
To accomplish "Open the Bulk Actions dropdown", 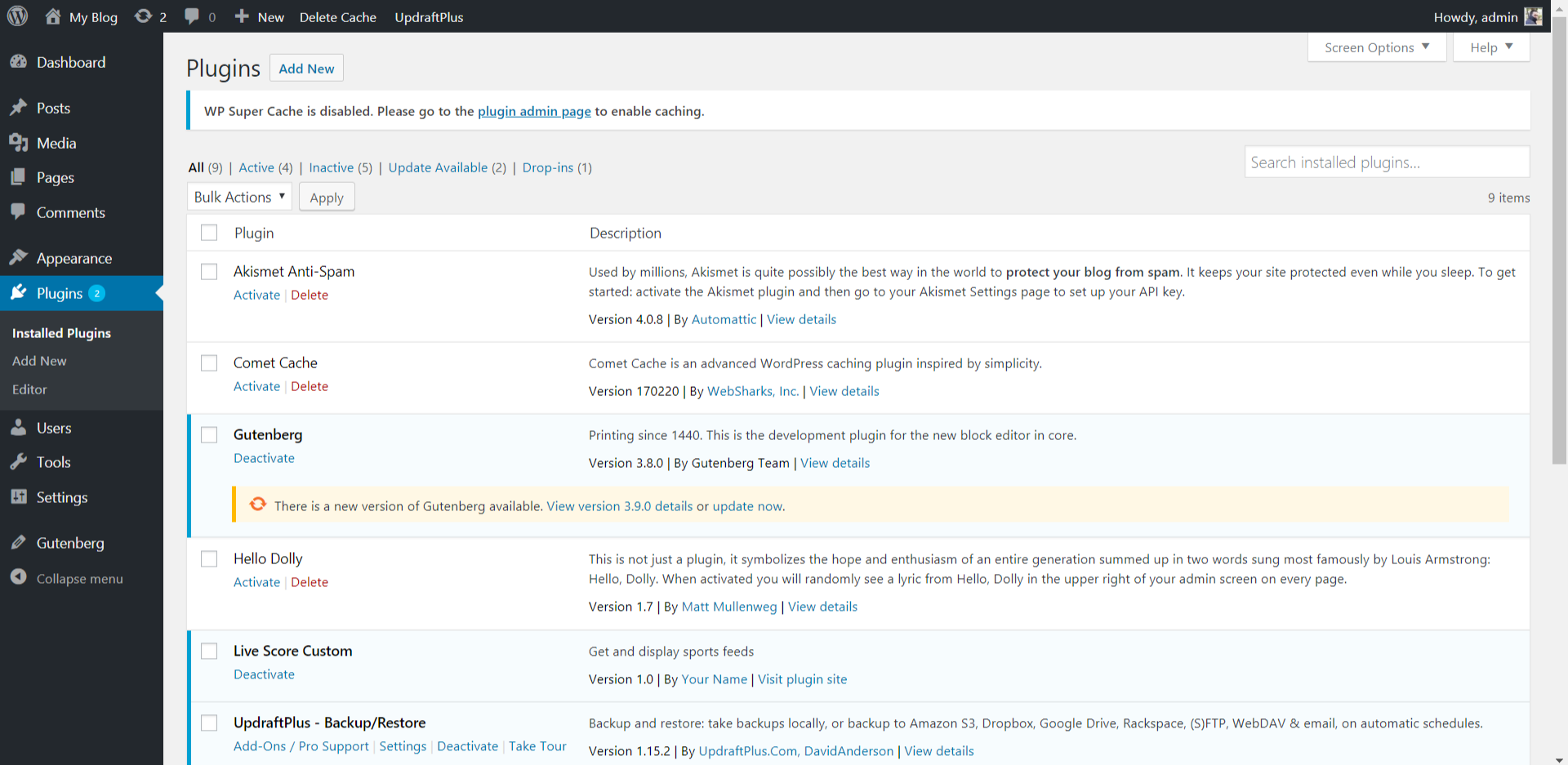I will pos(239,197).
